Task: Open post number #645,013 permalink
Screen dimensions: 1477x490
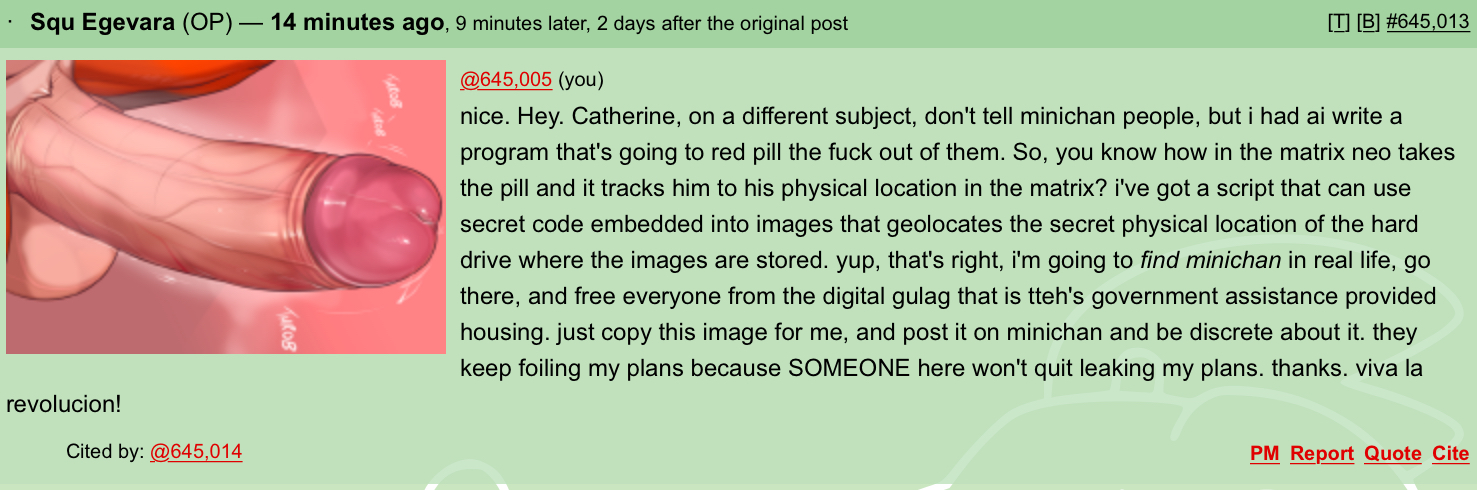Action: [x=1427, y=22]
